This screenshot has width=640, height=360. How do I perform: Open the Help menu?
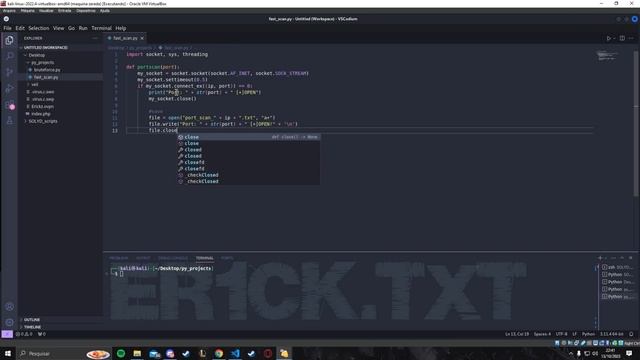pyautogui.click(x=120, y=28)
